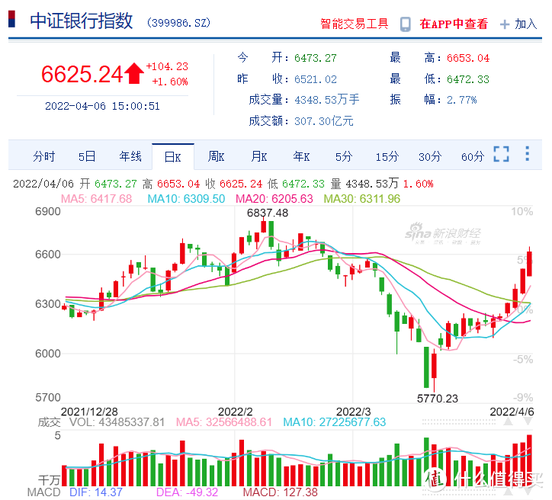Switch to the 5分 chart
The width and height of the screenshot is (552, 500).
click(344, 156)
